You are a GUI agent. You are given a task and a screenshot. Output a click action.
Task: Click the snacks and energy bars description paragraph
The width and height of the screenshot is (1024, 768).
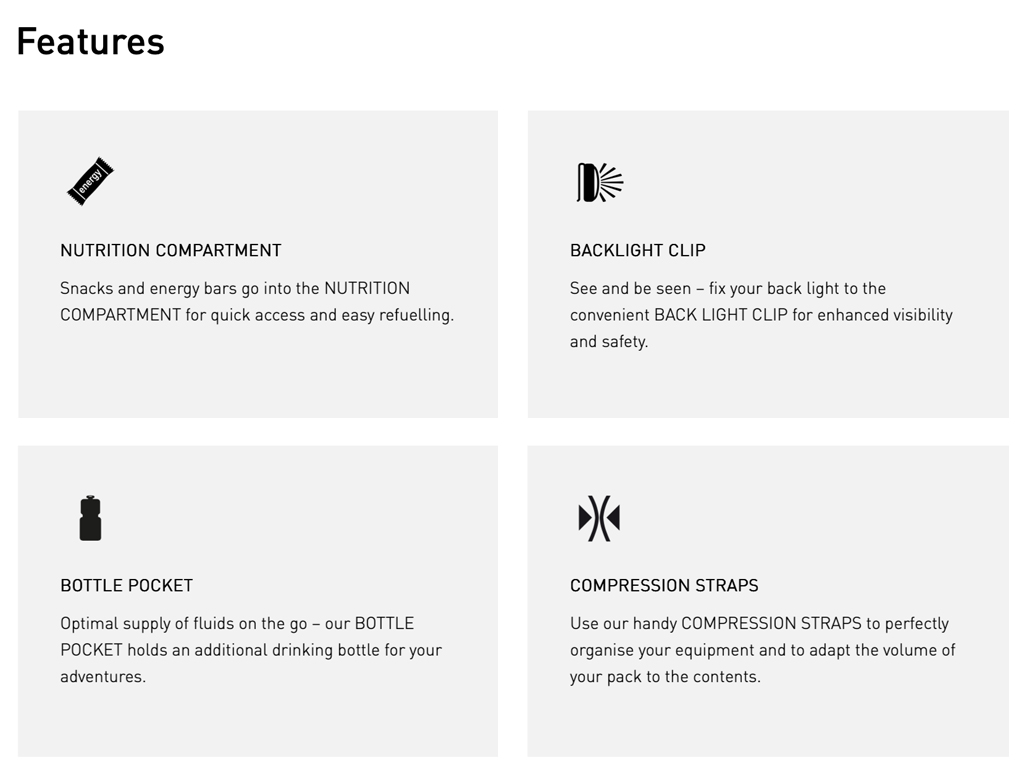tap(257, 301)
